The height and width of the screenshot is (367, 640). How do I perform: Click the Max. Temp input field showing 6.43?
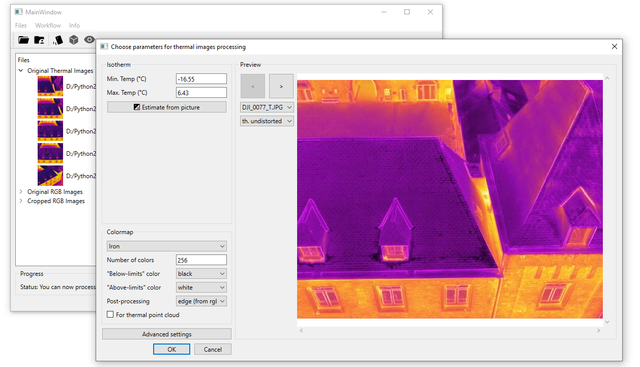tap(201, 93)
